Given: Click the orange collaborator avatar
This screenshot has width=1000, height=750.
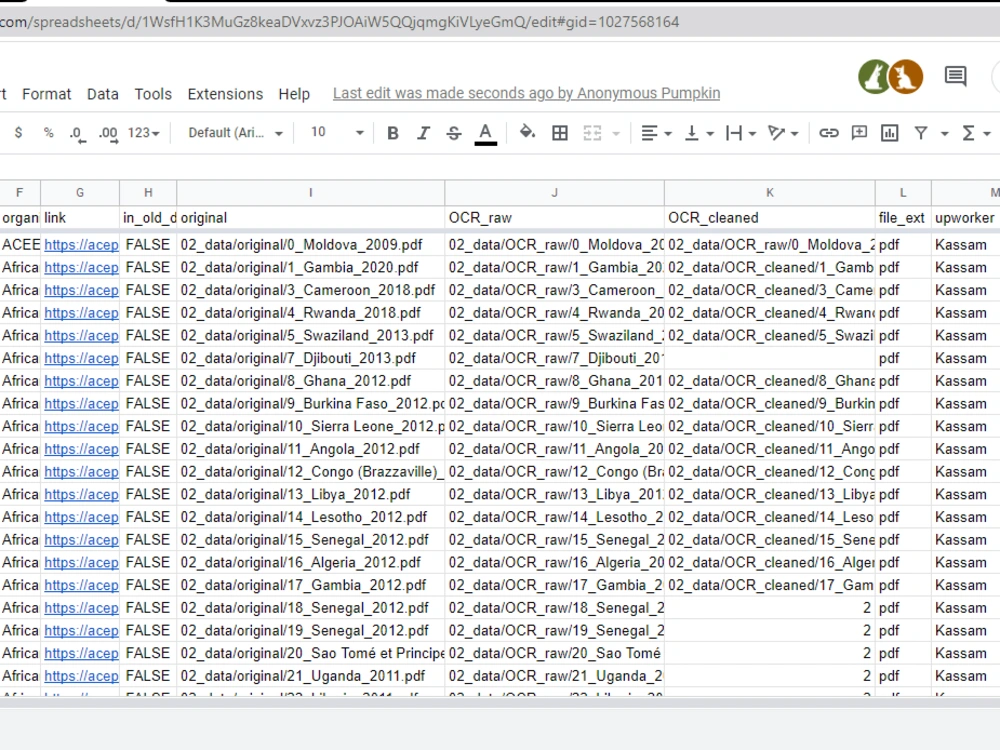Looking at the screenshot, I should pyautogui.click(x=906, y=77).
